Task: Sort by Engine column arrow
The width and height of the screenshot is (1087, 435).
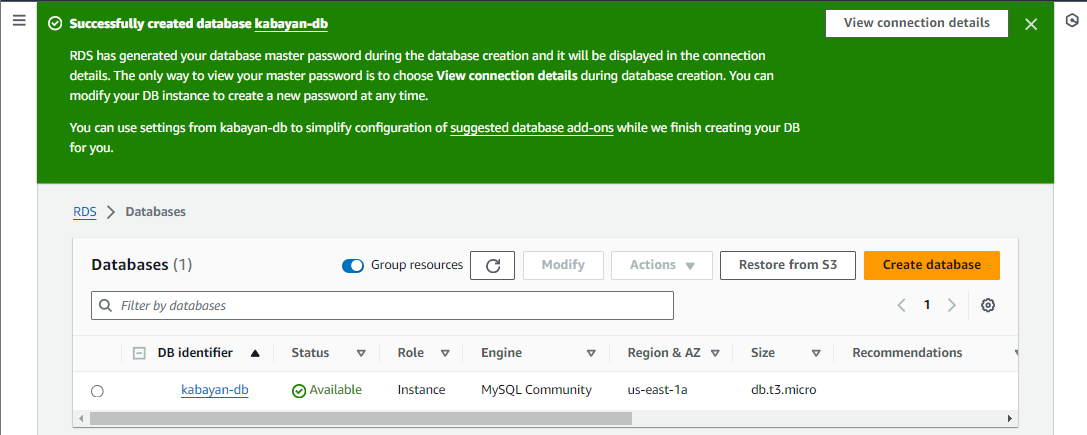Action: (591, 353)
